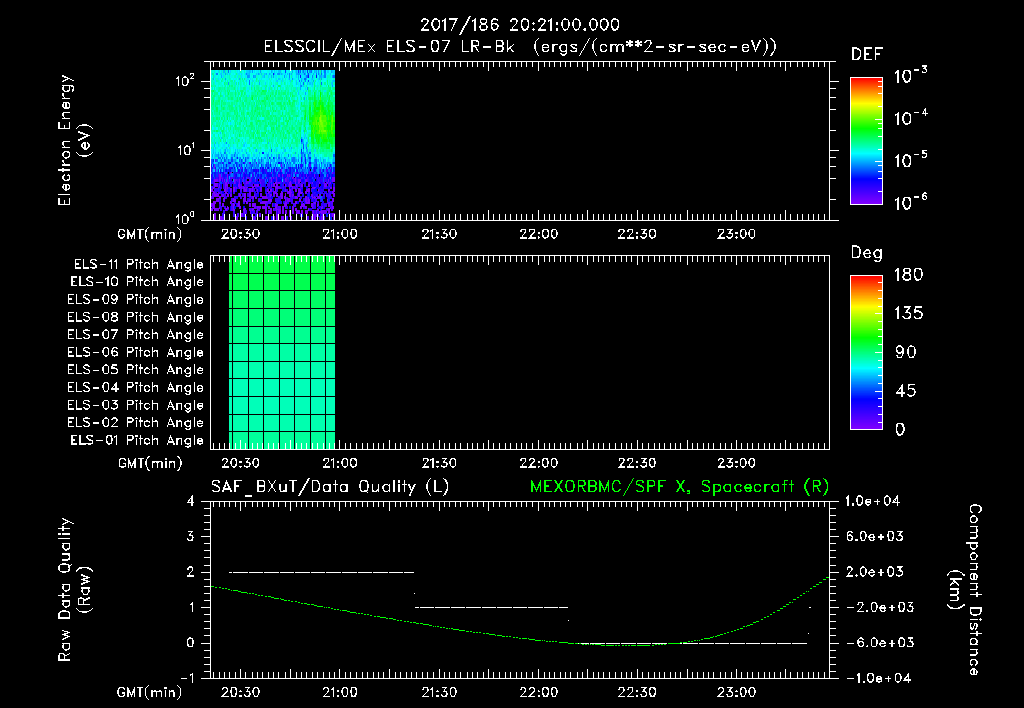Click the 21:00 tick under the electron spectrogram

340,234
